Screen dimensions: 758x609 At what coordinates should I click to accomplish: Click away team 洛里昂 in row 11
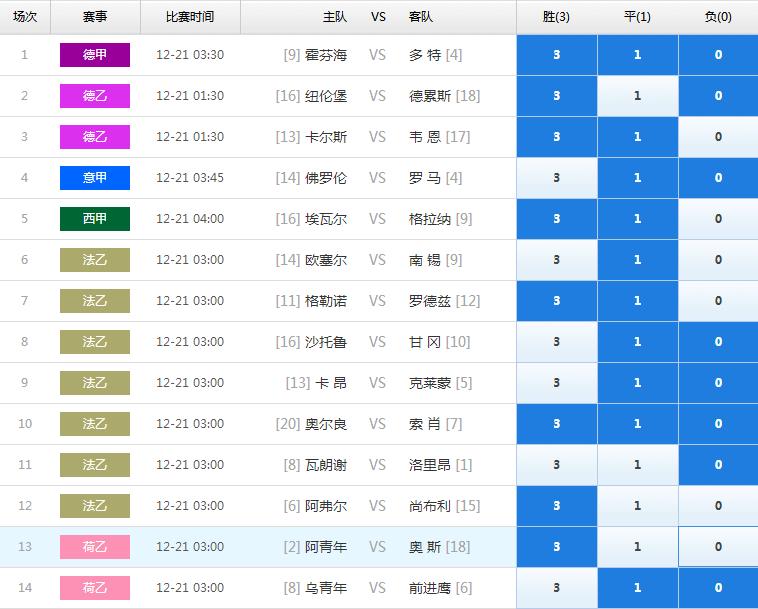(430, 465)
